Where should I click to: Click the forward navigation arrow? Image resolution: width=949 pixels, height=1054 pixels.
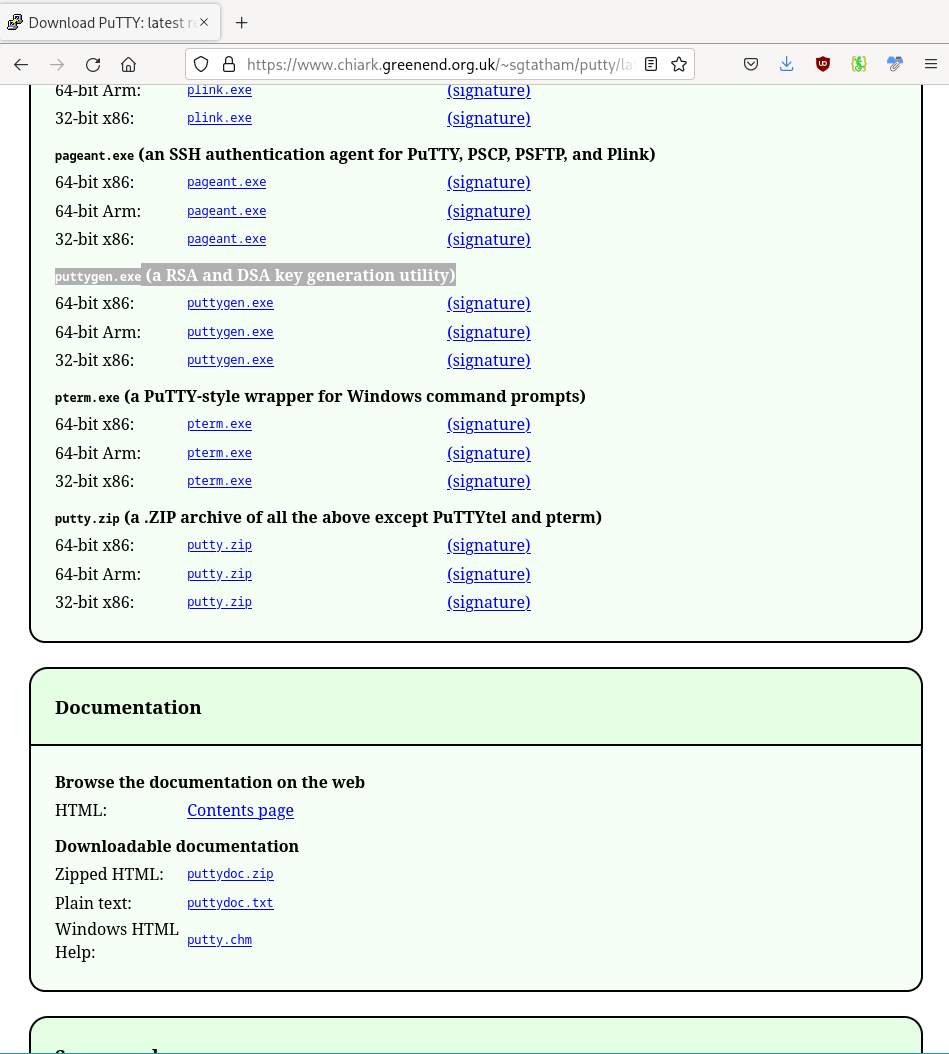tap(57, 65)
